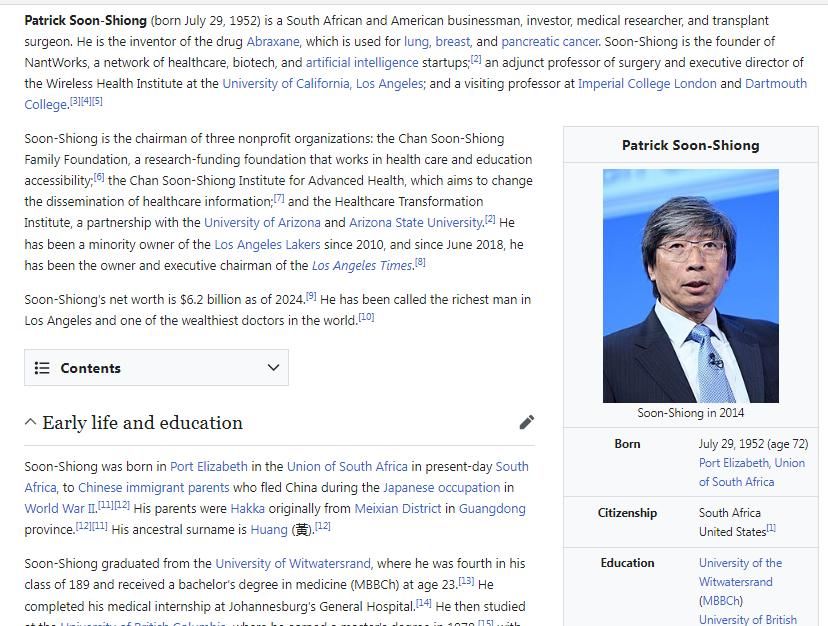Open the Japanese occupation link
This screenshot has height=626, width=828.
(441, 487)
